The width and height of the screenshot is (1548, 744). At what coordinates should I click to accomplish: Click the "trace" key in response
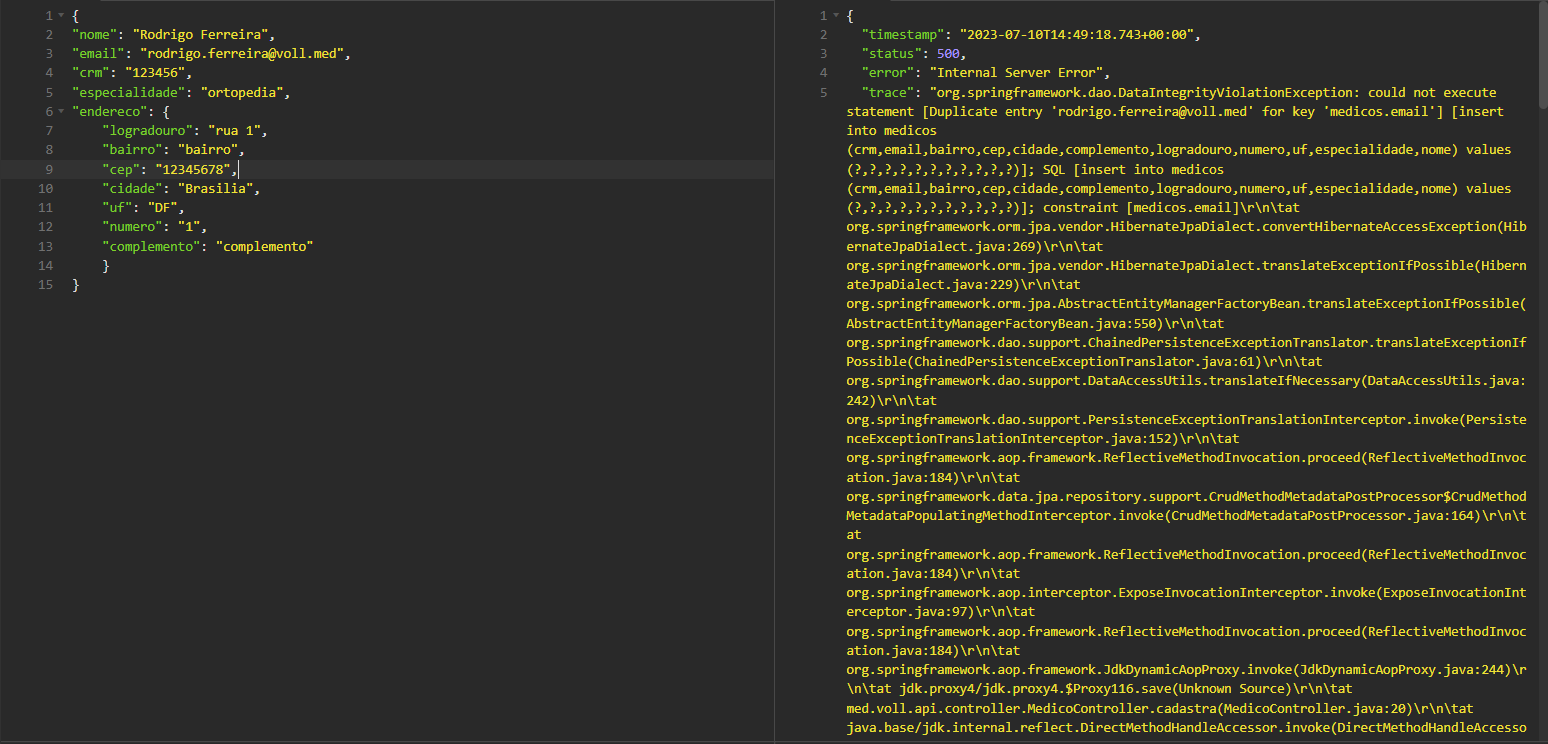pyautogui.click(x=888, y=93)
